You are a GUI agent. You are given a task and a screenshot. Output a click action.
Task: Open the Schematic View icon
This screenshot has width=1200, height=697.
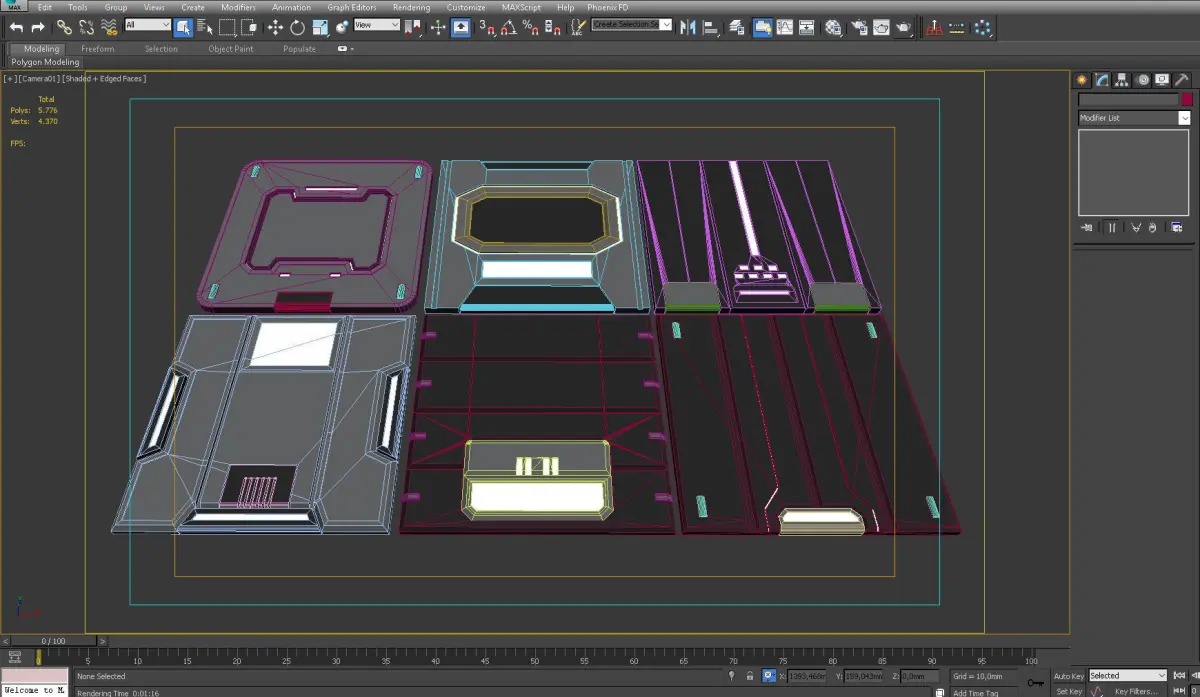(x=806, y=27)
